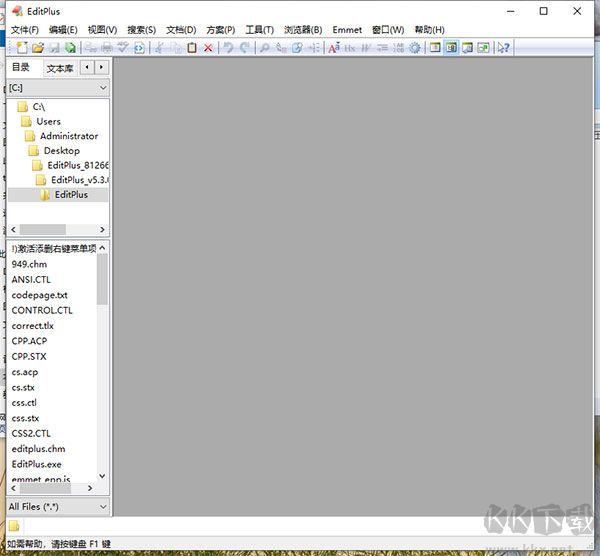Select the file CPP.STX
600x556 pixels.
tap(29, 357)
